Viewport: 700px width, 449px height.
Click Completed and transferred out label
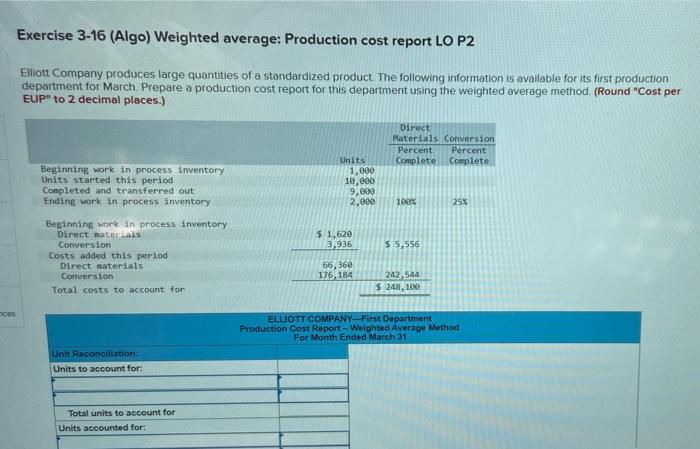[x=118, y=191]
